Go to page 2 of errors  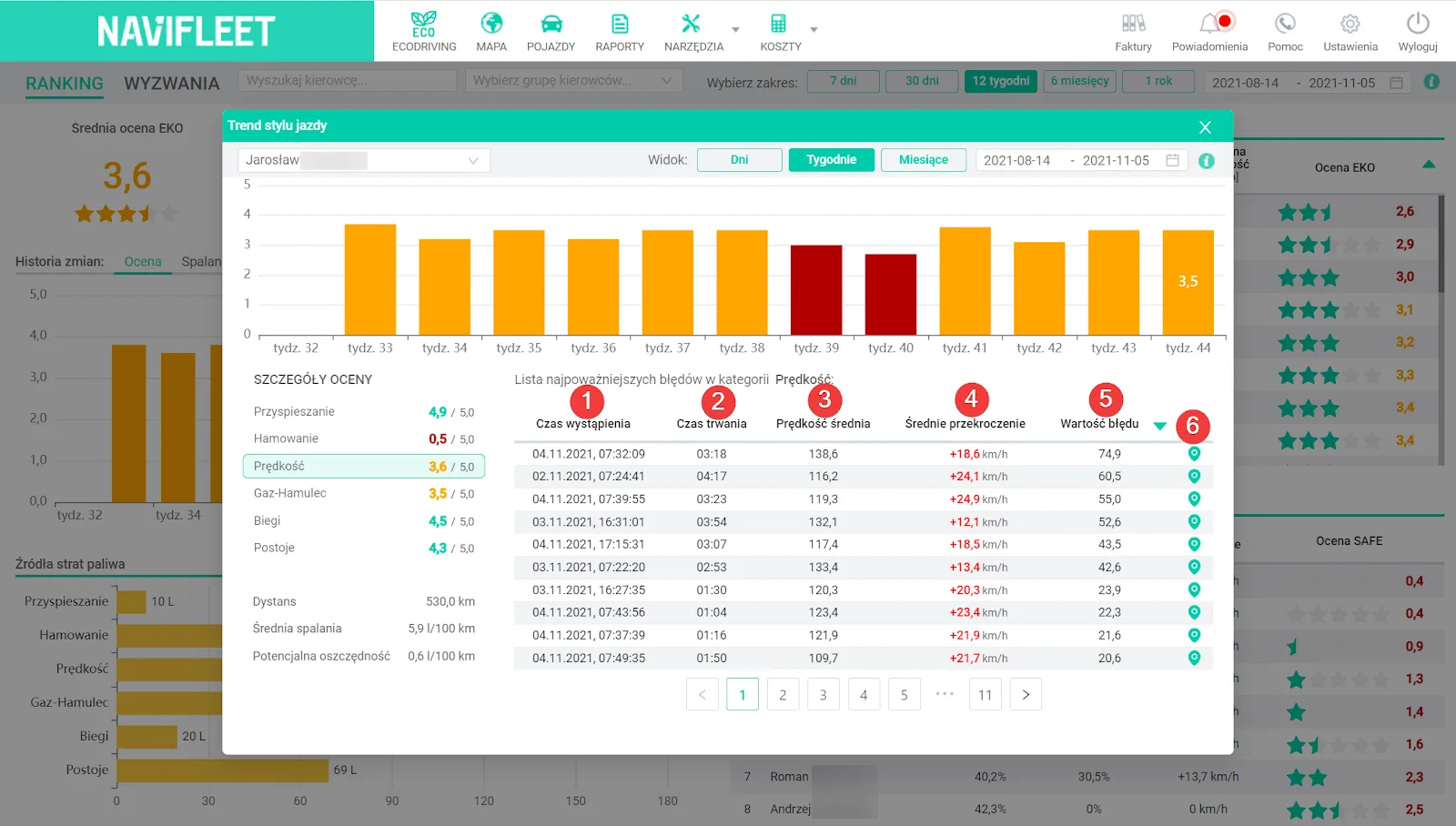783,695
